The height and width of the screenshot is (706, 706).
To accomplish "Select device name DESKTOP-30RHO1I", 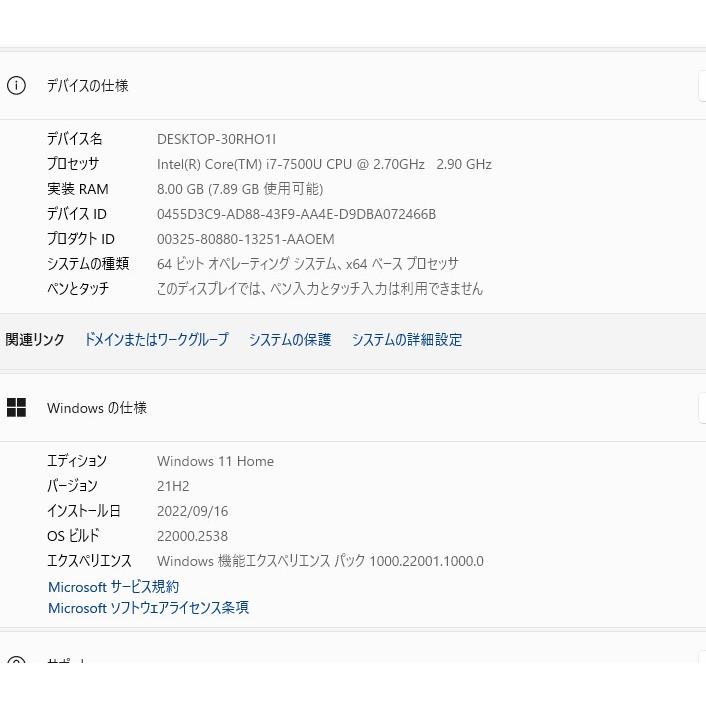I will [217, 139].
